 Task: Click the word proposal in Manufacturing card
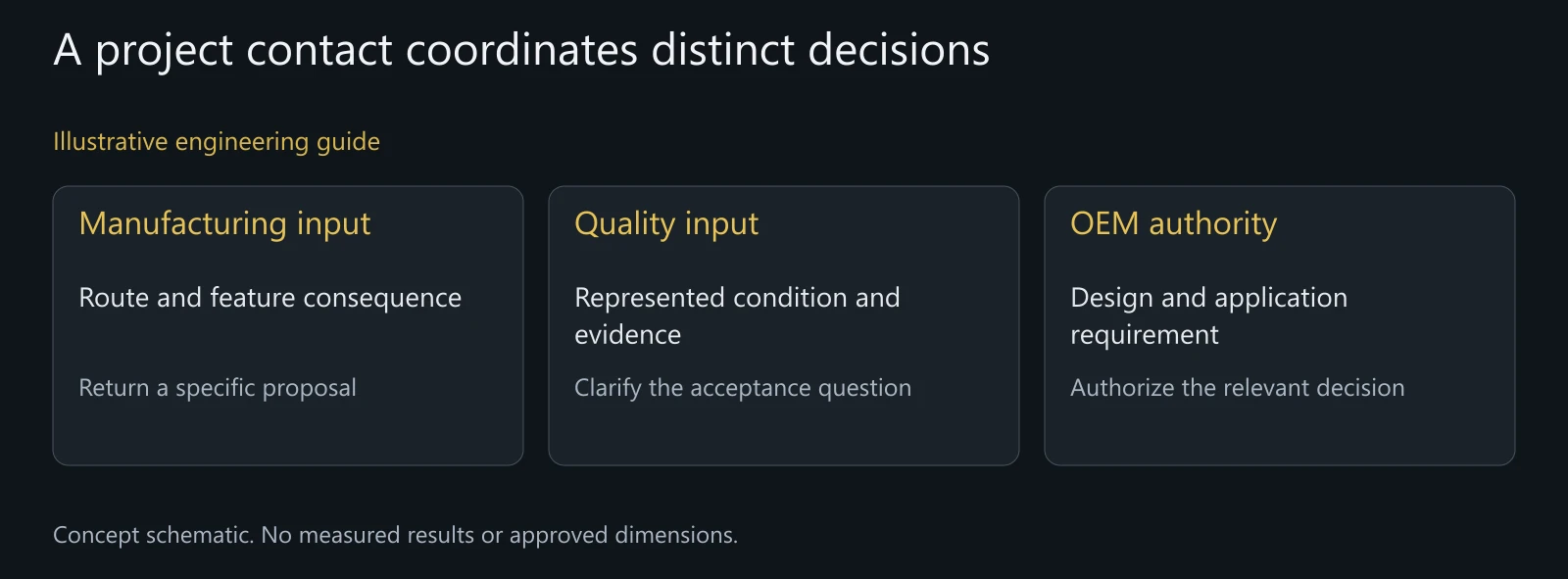pos(310,388)
